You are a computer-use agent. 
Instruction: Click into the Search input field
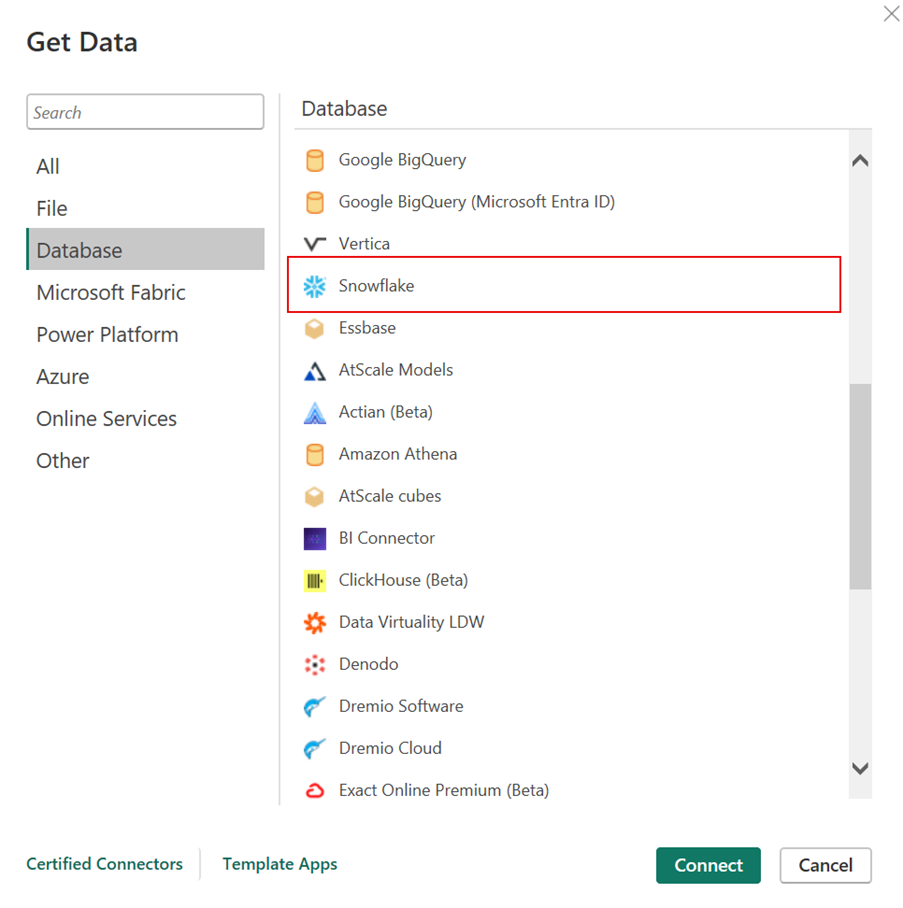coord(145,113)
